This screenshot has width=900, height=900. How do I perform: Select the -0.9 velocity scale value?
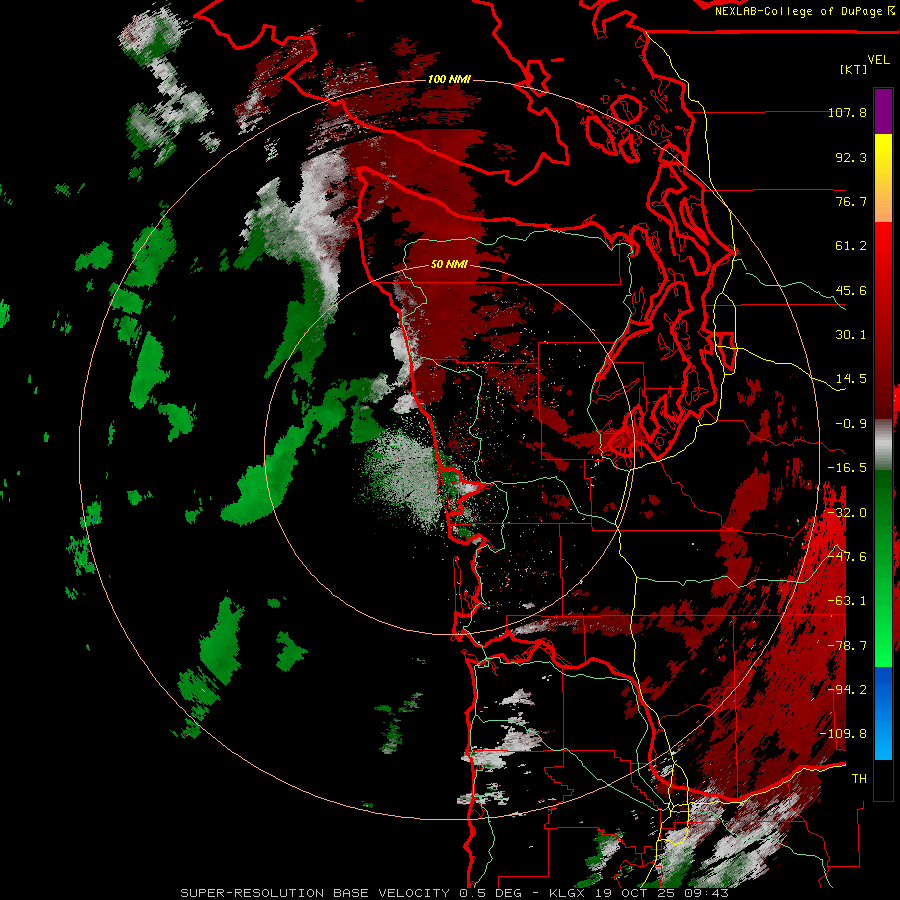pyautogui.click(x=851, y=424)
